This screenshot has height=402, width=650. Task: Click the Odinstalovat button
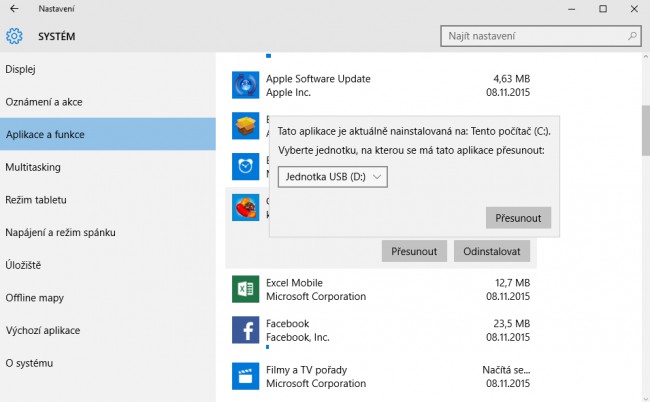coord(492,251)
